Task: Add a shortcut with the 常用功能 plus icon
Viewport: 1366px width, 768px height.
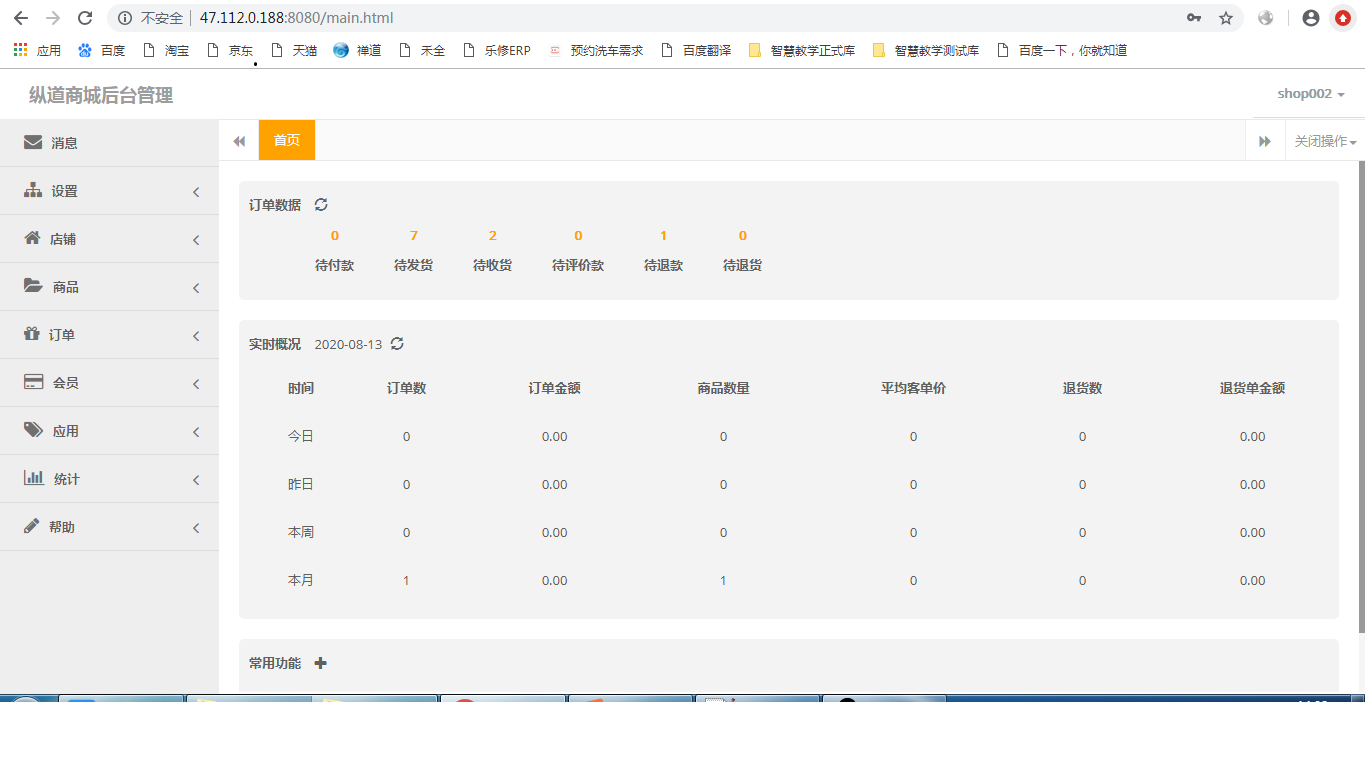Action: 320,663
